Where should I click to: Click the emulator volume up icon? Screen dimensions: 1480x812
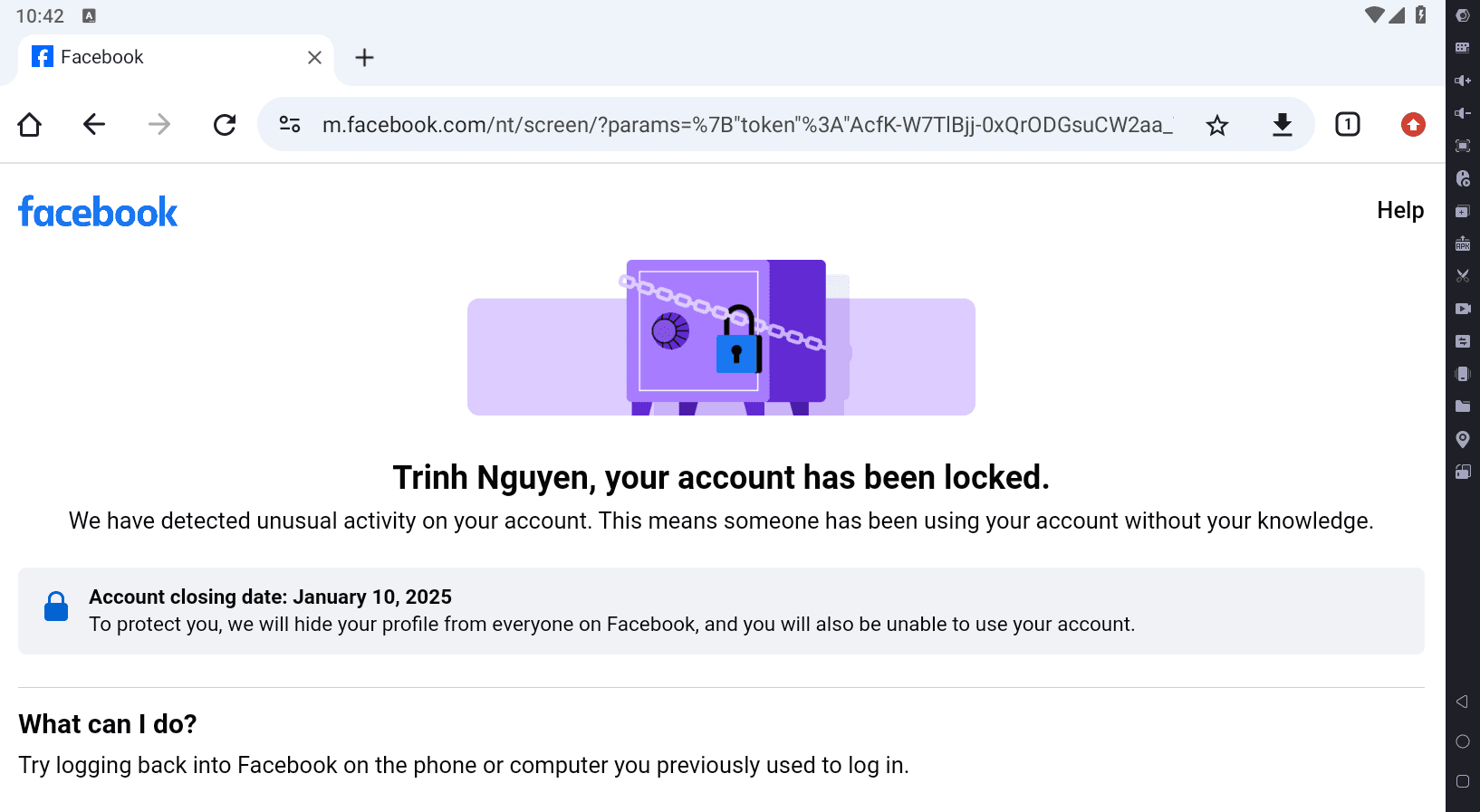(1463, 81)
